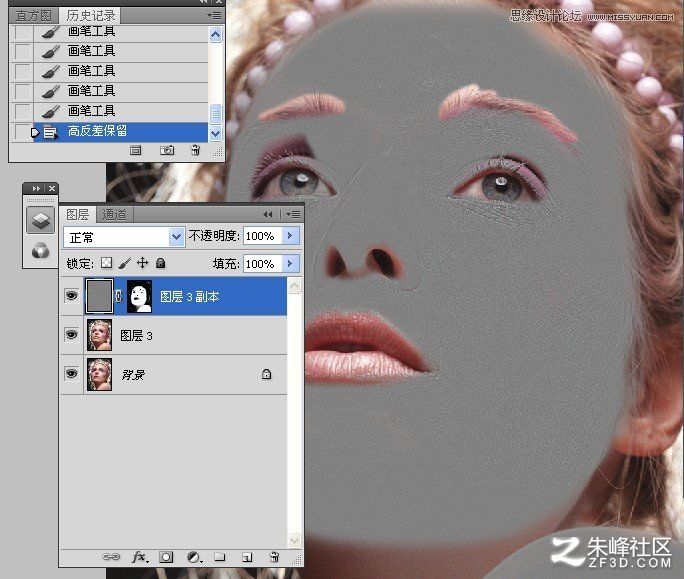
Task: Delete current history state with trash icon
Action: pyautogui.click(x=195, y=151)
